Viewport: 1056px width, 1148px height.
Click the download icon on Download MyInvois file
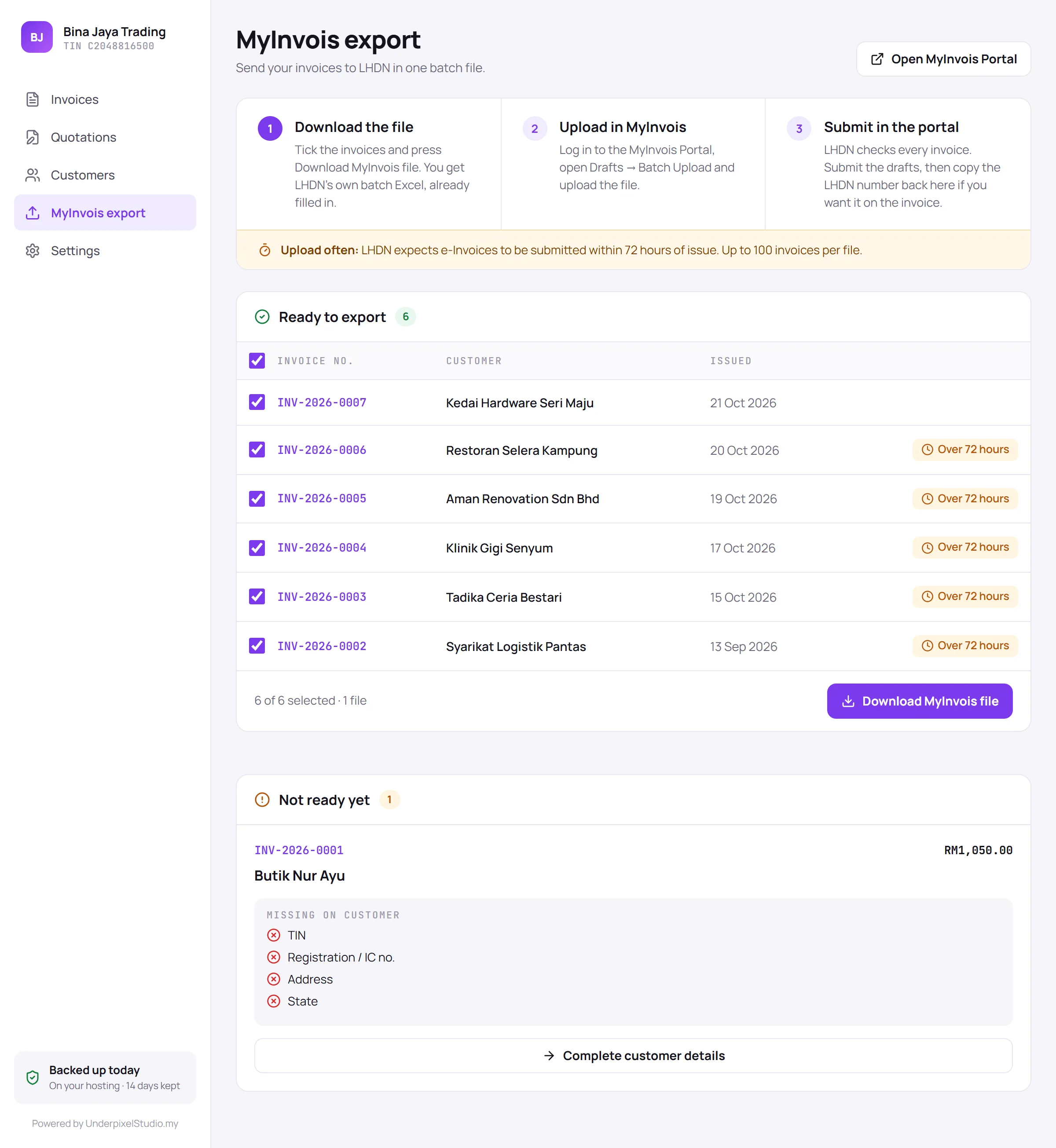pos(848,701)
